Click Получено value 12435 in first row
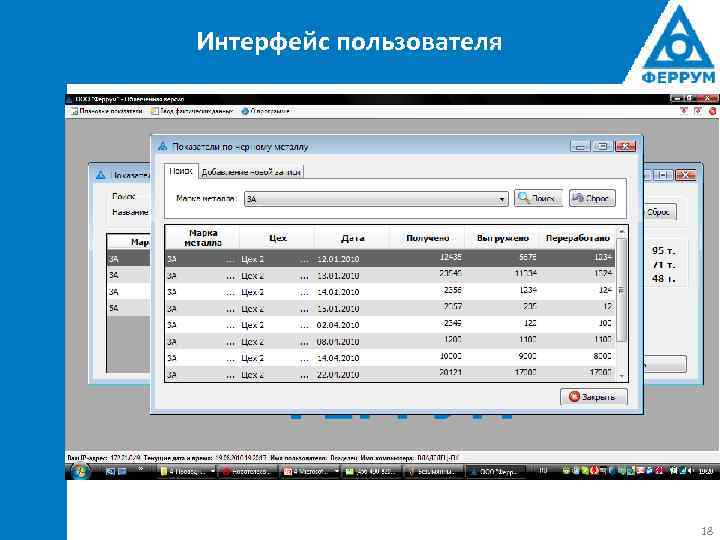Screen dimensions: 720x540 (x=450, y=257)
